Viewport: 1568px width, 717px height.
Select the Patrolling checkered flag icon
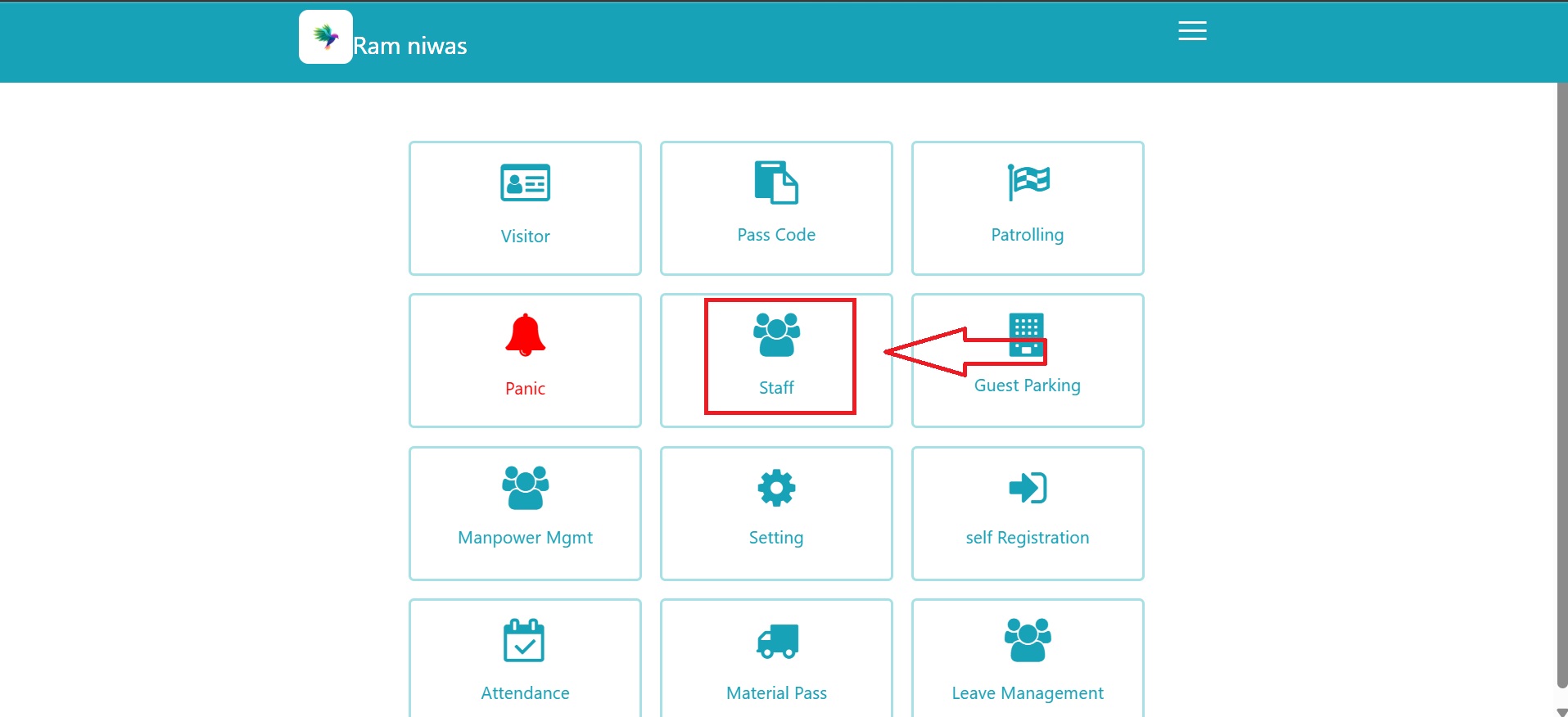[x=1028, y=182]
